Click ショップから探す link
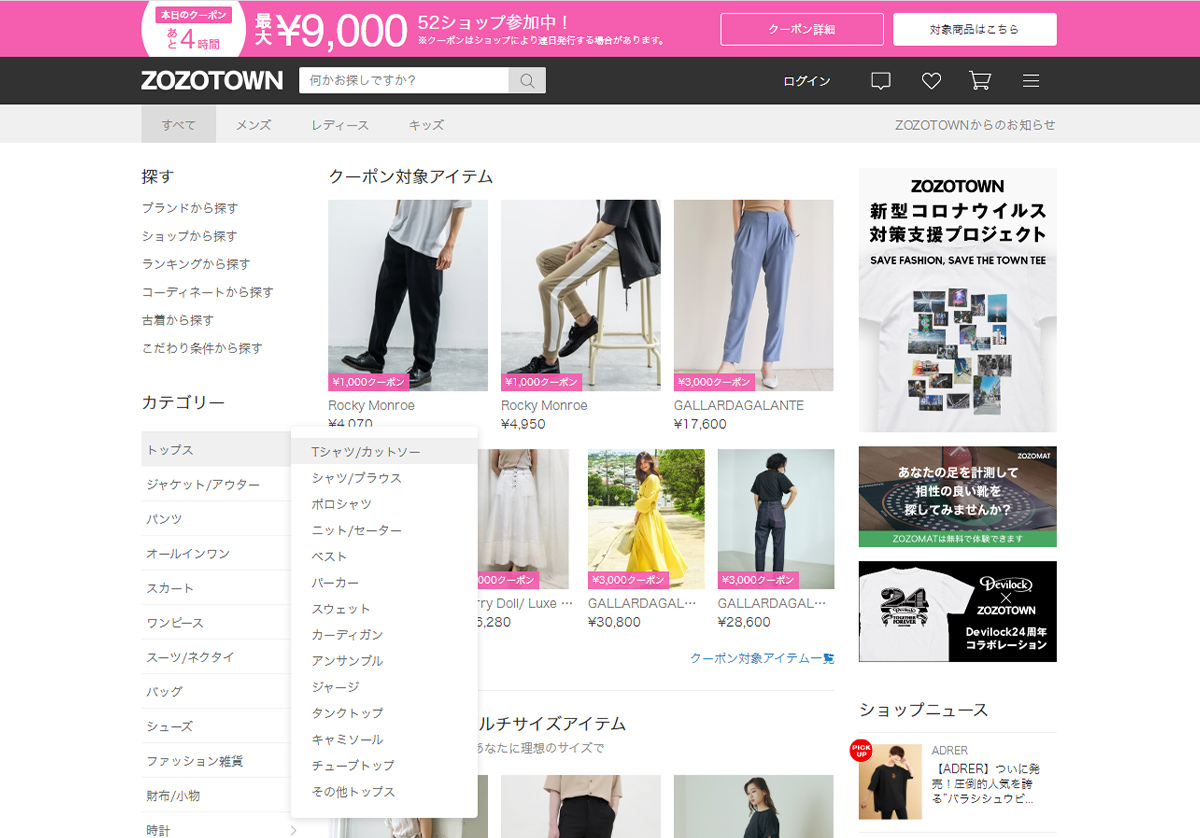Screen dimensions: 1200x838 (x=190, y=236)
